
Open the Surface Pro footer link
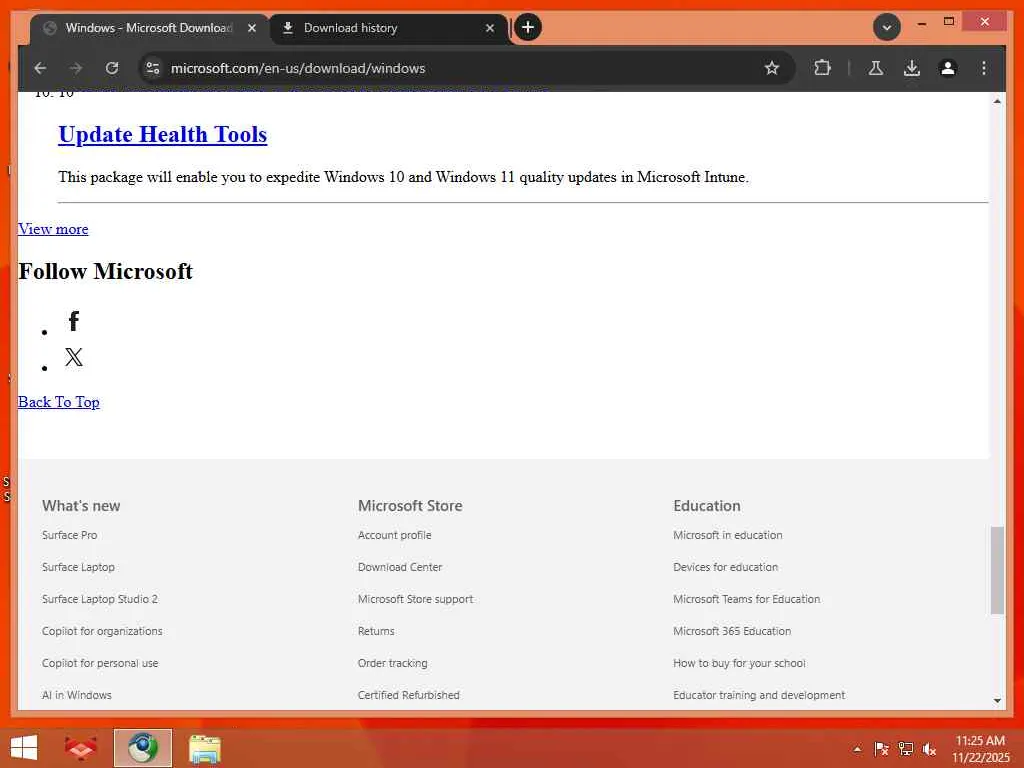(x=69, y=535)
